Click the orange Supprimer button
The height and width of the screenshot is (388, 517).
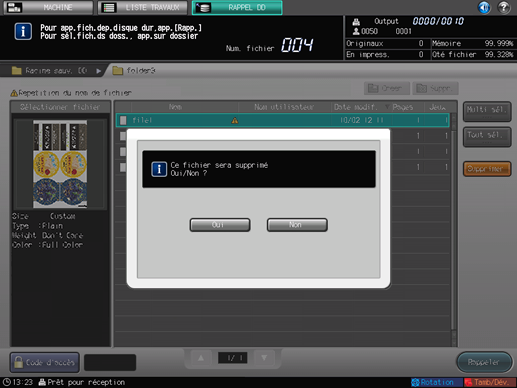point(487,169)
